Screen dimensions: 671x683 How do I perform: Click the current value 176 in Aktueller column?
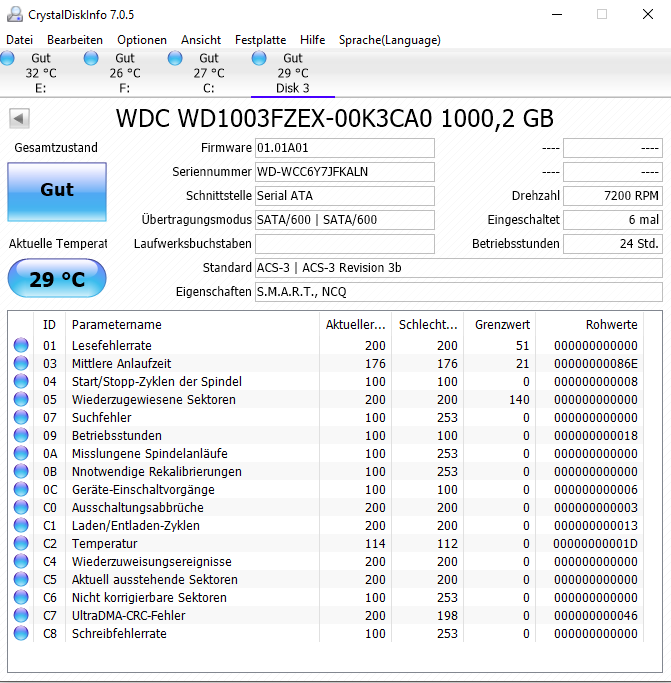tap(375, 364)
